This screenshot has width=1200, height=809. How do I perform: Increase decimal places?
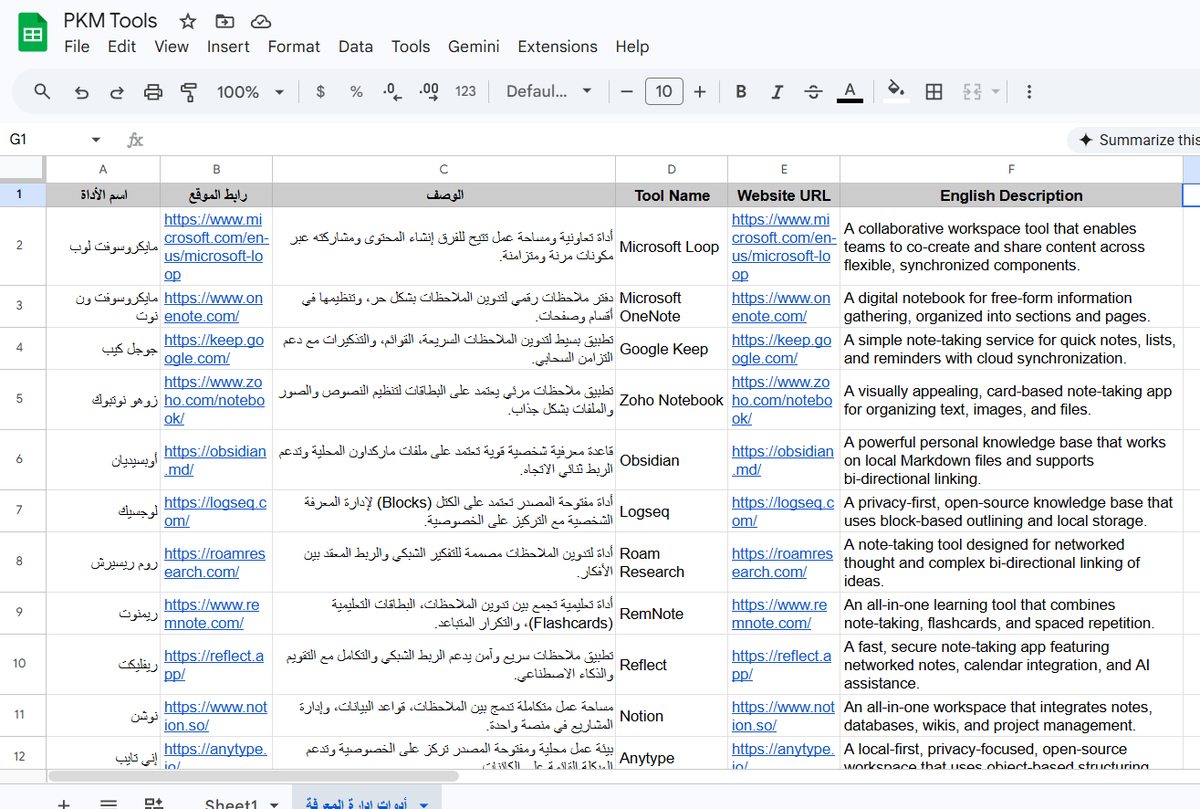pyautogui.click(x=429, y=91)
